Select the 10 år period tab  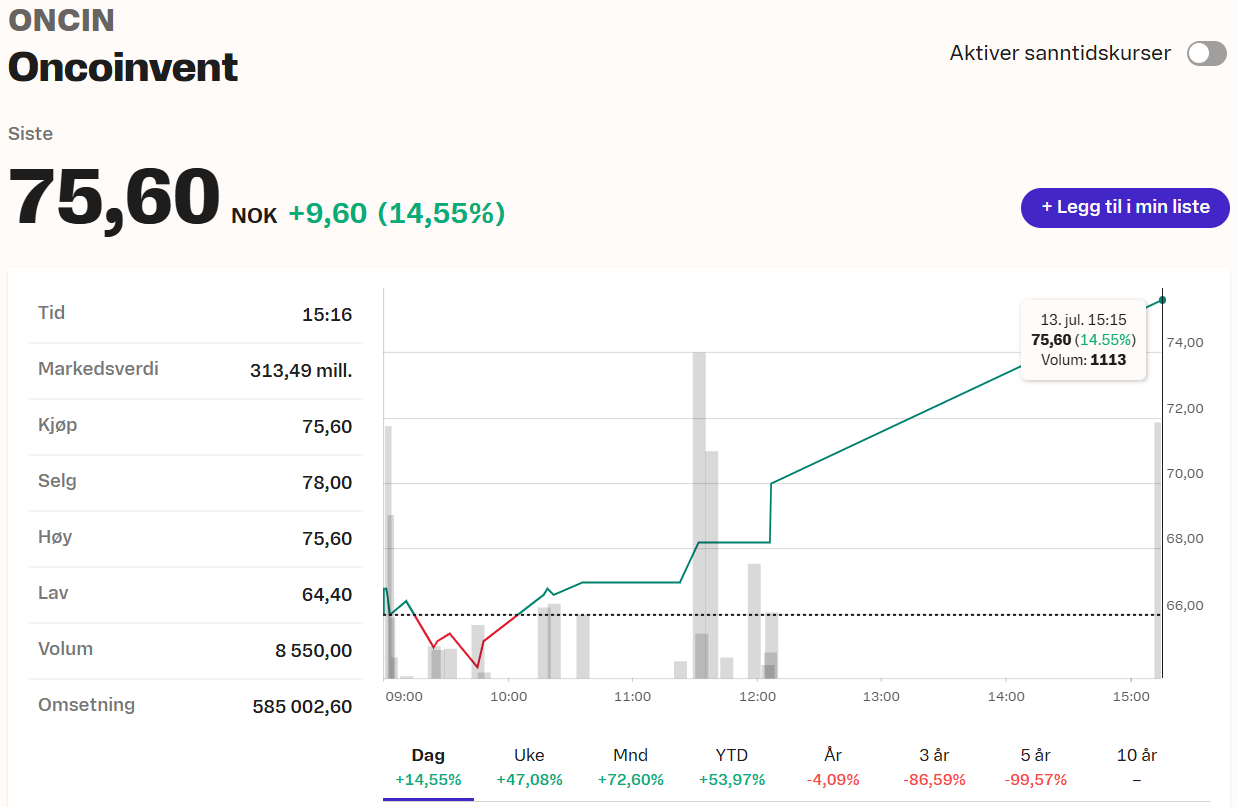(x=1137, y=768)
